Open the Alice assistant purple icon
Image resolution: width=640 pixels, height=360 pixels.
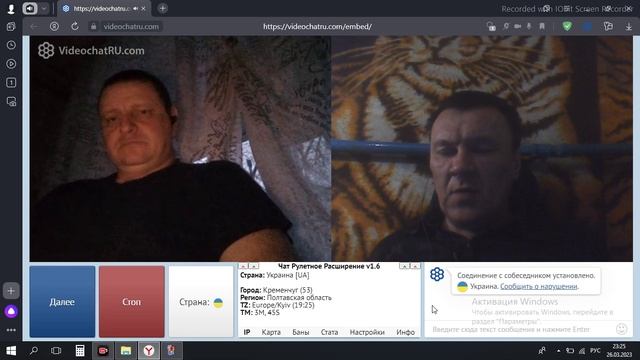coord(11,311)
